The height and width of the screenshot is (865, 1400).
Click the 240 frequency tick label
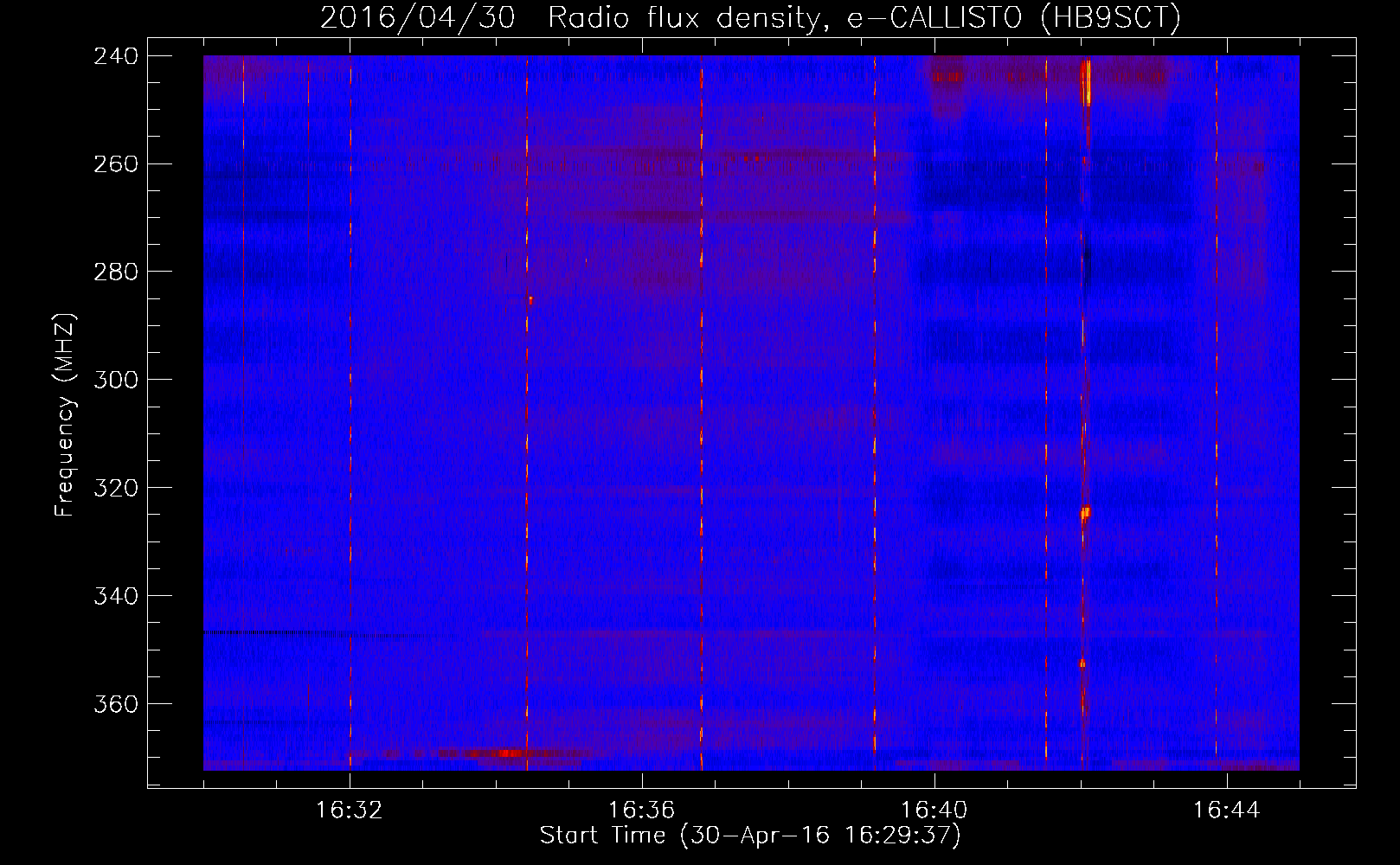(x=116, y=55)
